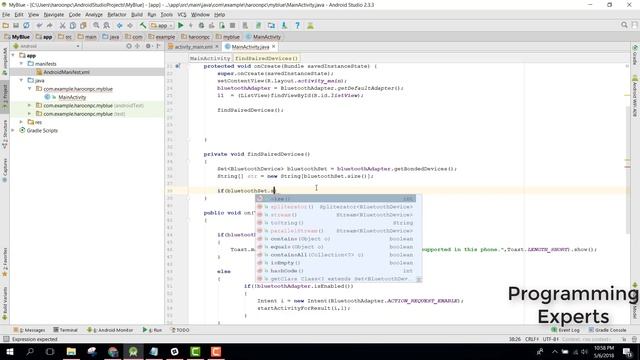Choose toString() from autocomplete list
The image size is (640, 360).
tap(336, 223)
